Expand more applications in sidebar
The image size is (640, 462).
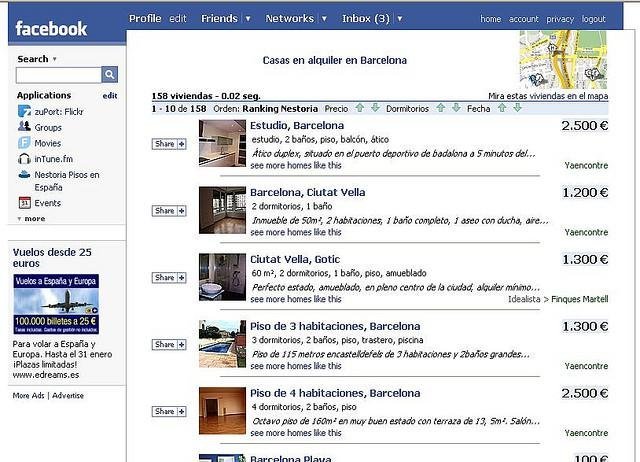pyautogui.click(x=33, y=218)
